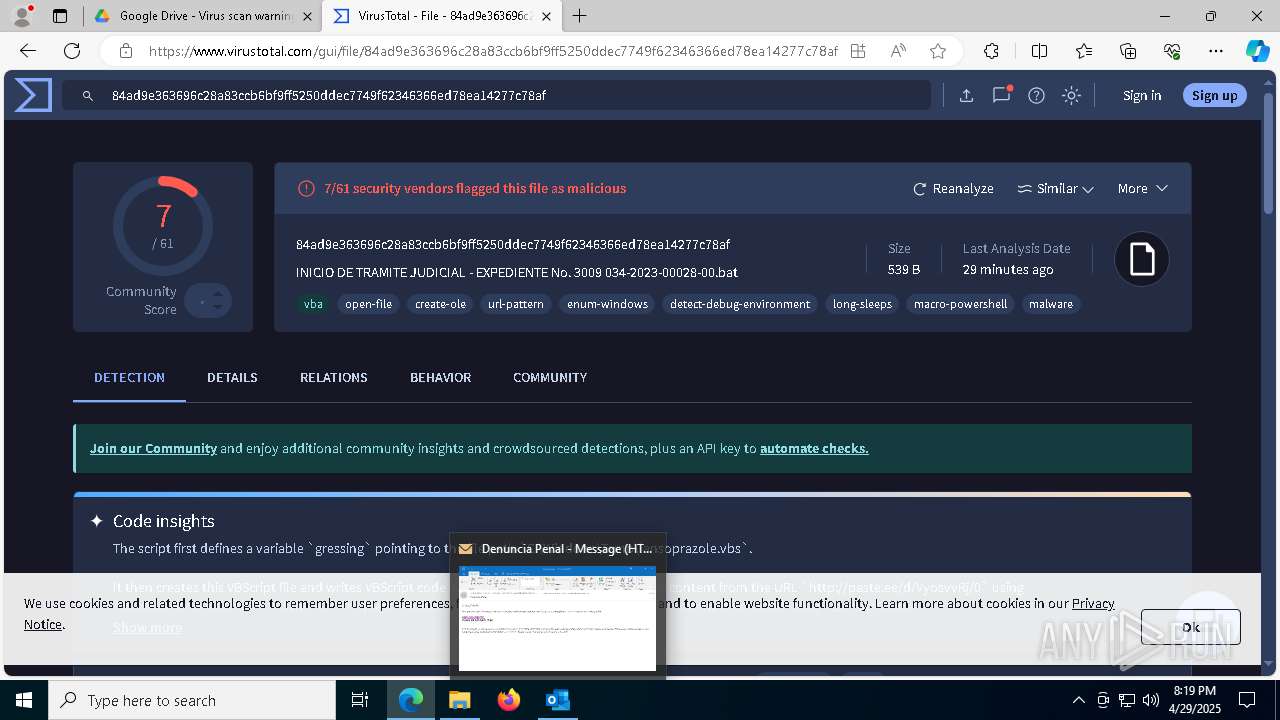Expand the Similar dropdown
The height and width of the screenshot is (720, 1280).
point(1055,188)
